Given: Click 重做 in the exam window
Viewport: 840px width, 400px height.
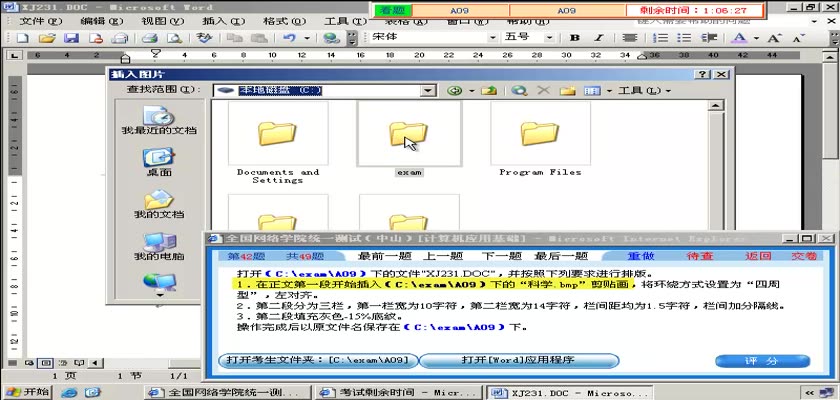Looking at the screenshot, I should pyautogui.click(x=641, y=256).
